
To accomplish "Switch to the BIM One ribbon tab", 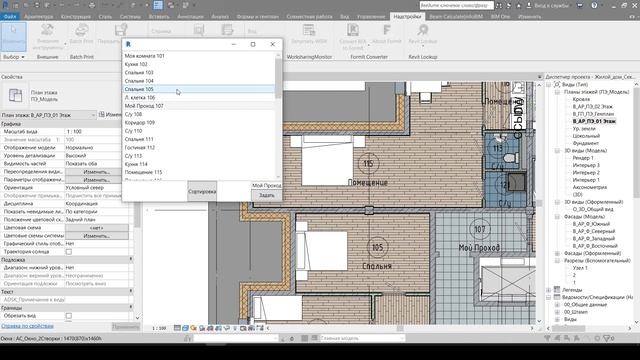I will [x=500, y=17].
